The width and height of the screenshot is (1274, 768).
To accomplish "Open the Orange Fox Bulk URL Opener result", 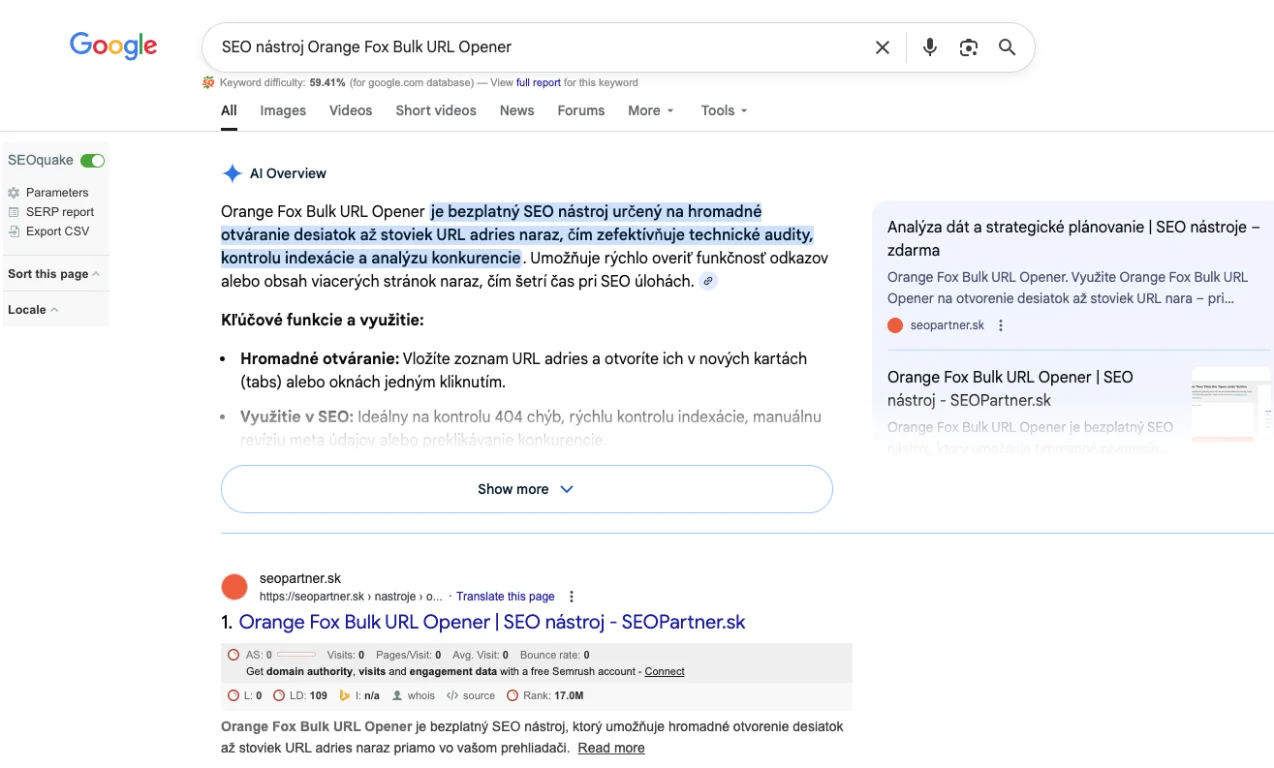I will (x=492, y=622).
